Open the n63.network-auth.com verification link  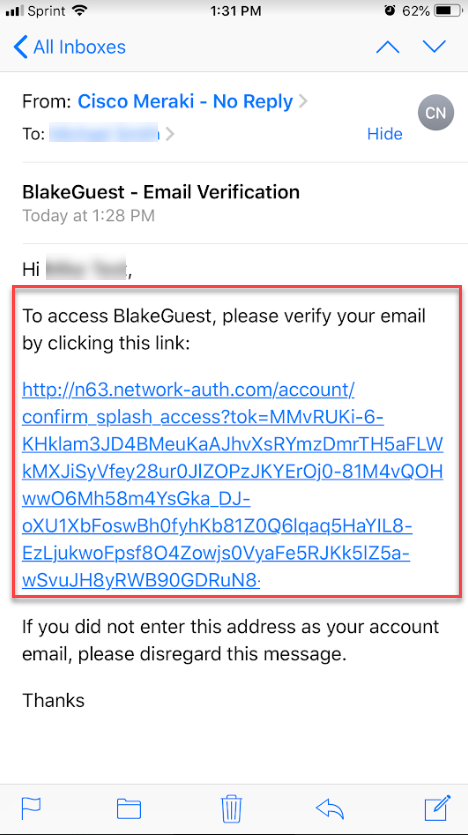click(233, 487)
